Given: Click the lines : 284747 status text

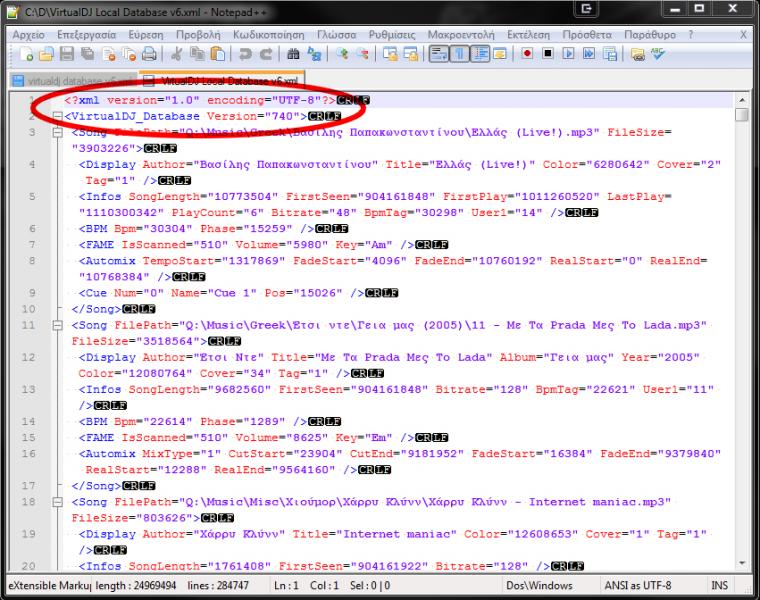Looking at the screenshot, I should click(218, 585).
